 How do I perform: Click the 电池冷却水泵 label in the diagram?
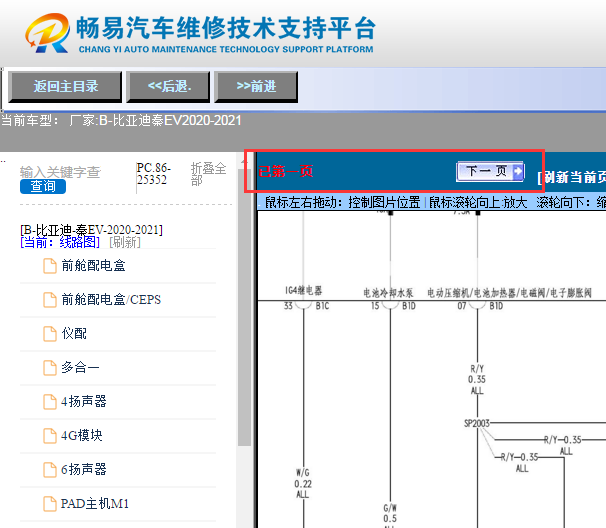pos(388,293)
